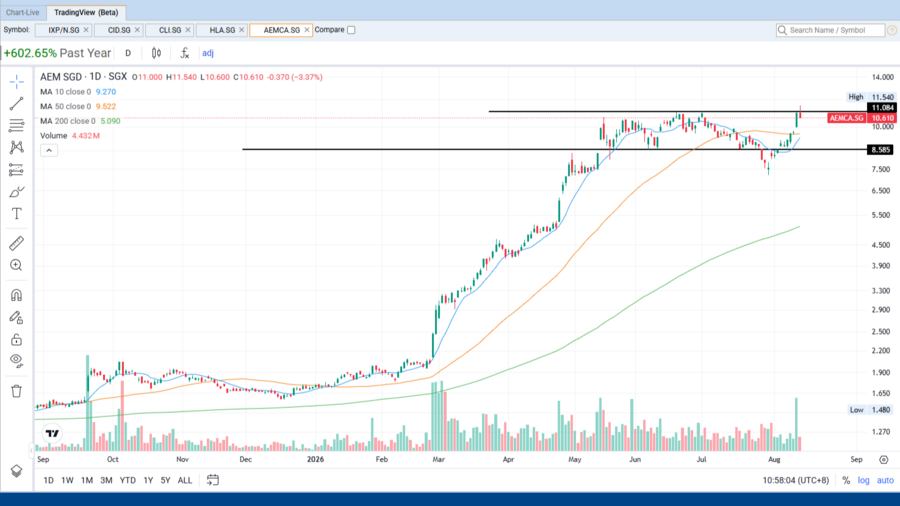Toggle magnet mode
The width and height of the screenshot is (900, 506).
[x=17, y=295]
